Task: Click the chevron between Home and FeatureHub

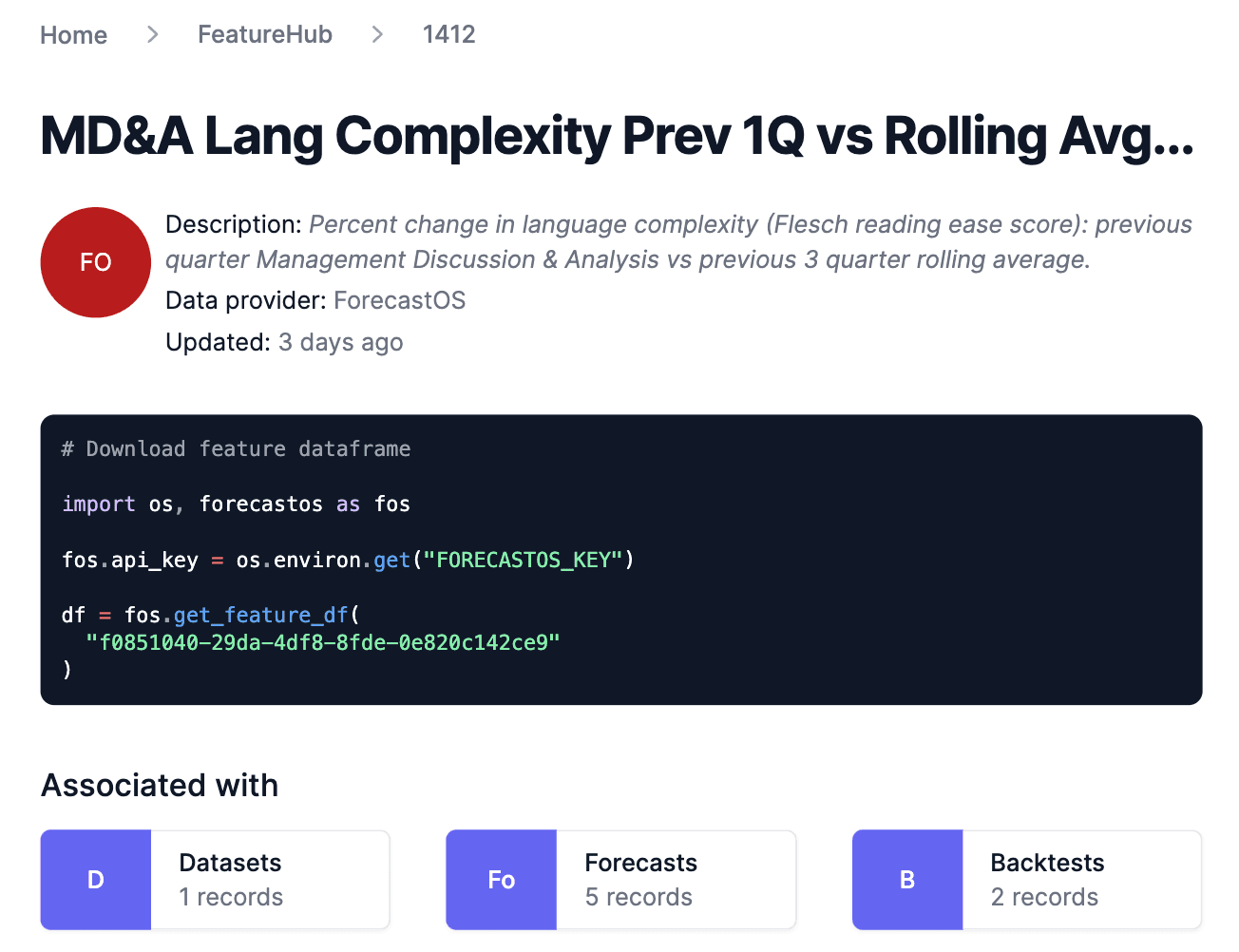Action: pyautogui.click(x=153, y=35)
